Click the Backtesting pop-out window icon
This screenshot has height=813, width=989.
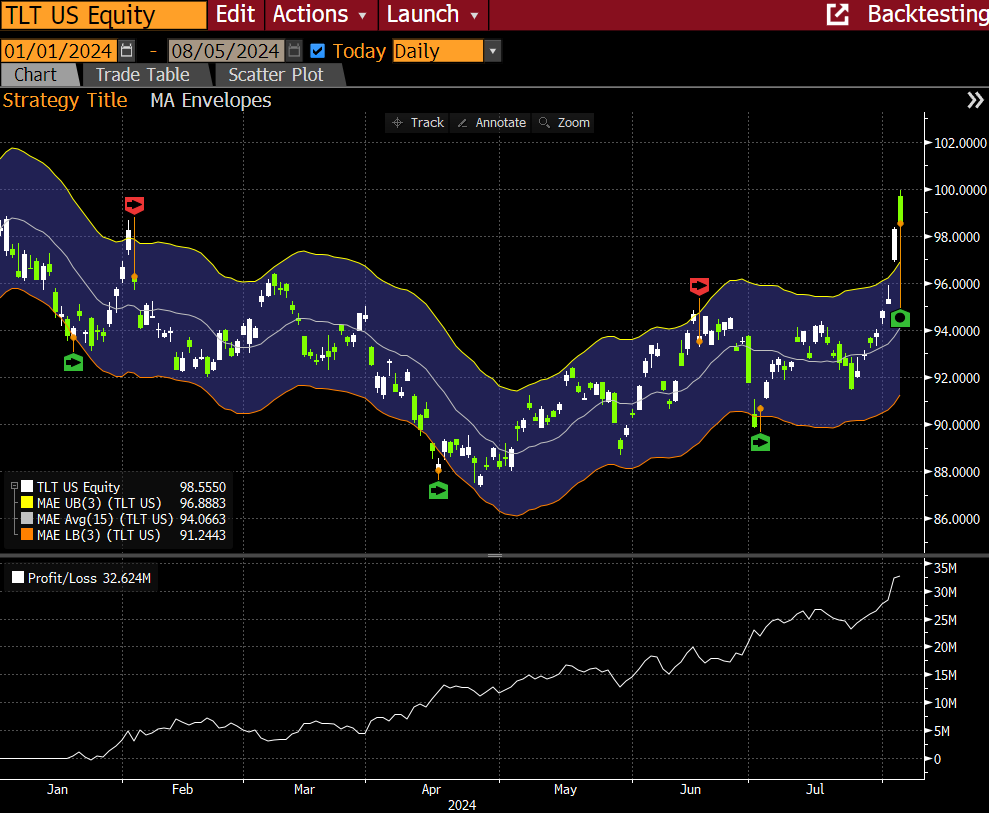tap(837, 14)
